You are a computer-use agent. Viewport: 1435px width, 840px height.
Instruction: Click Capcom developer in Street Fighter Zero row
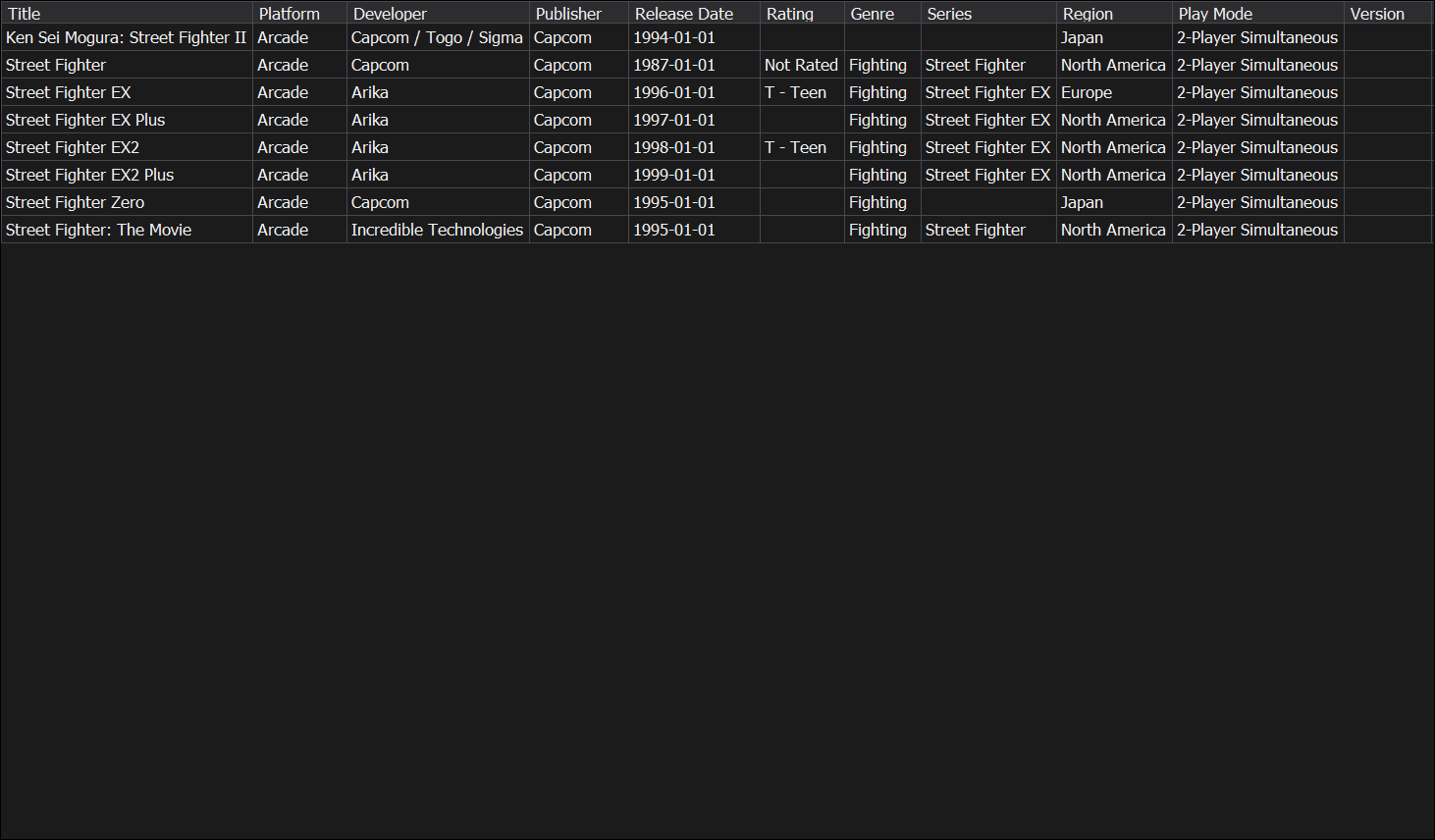438,202
